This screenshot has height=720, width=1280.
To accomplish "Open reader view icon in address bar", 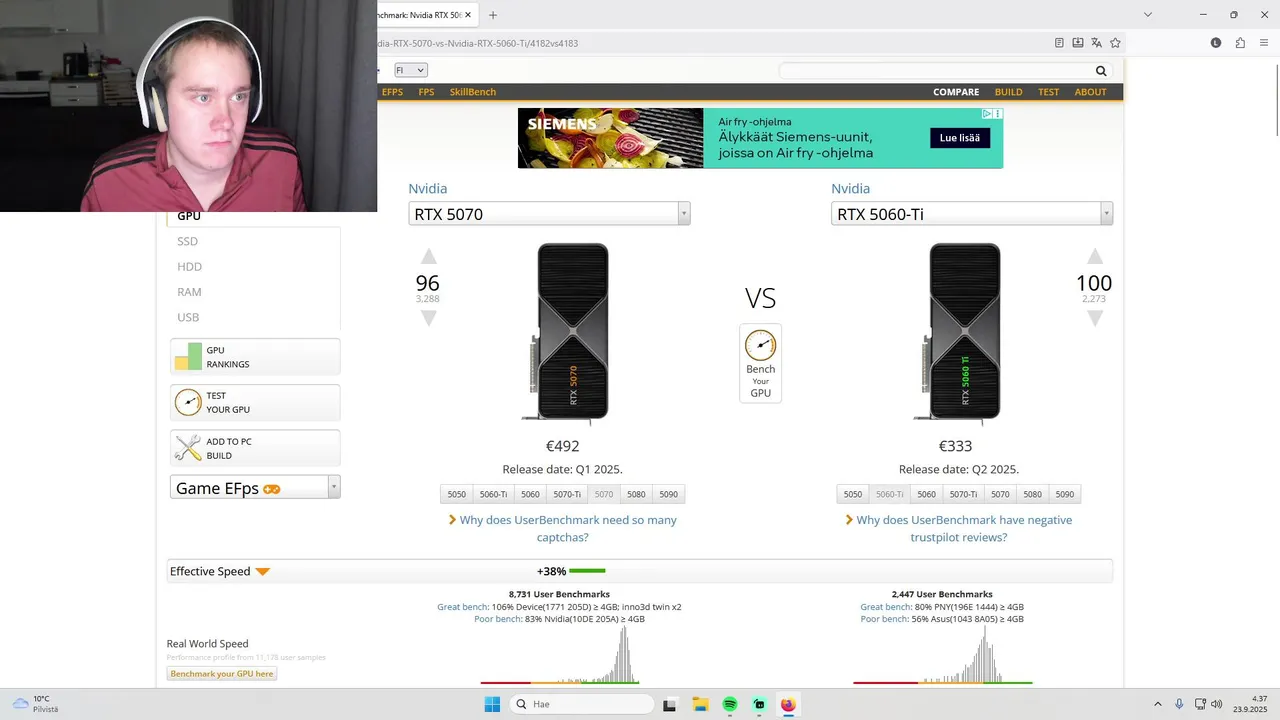I will coord(1059,43).
